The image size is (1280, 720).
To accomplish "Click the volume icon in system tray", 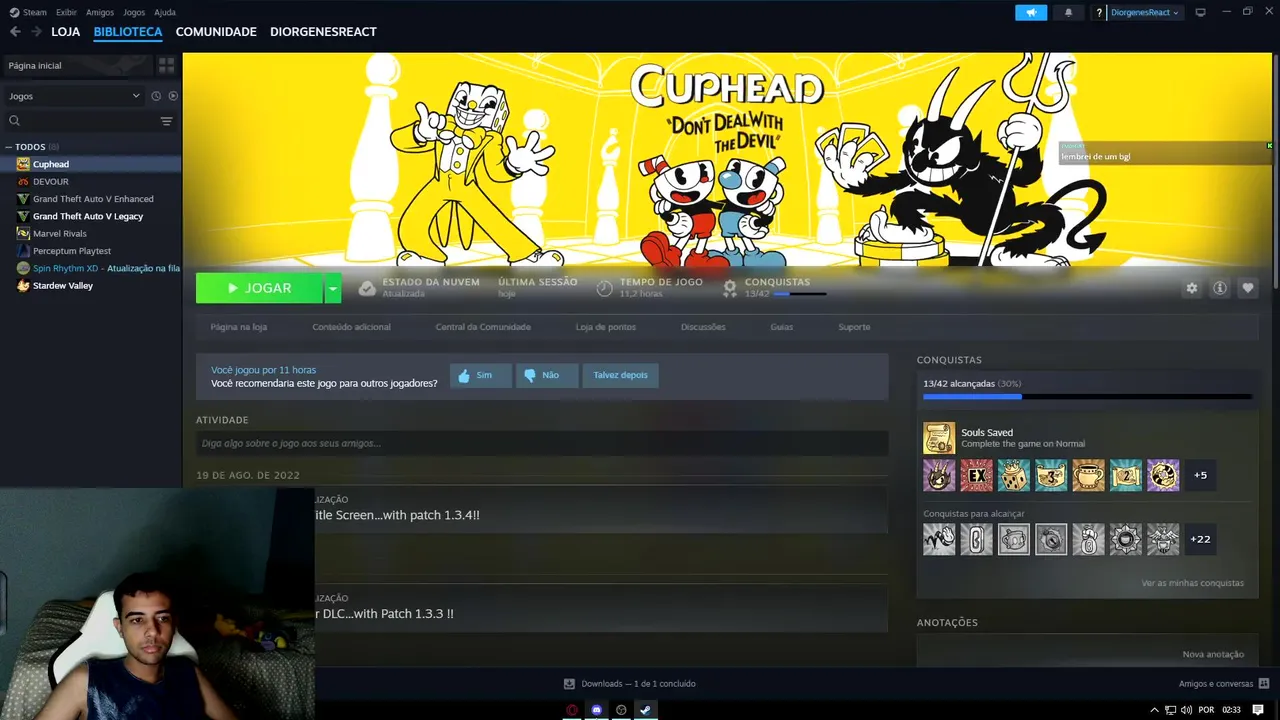I will (1185, 710).
